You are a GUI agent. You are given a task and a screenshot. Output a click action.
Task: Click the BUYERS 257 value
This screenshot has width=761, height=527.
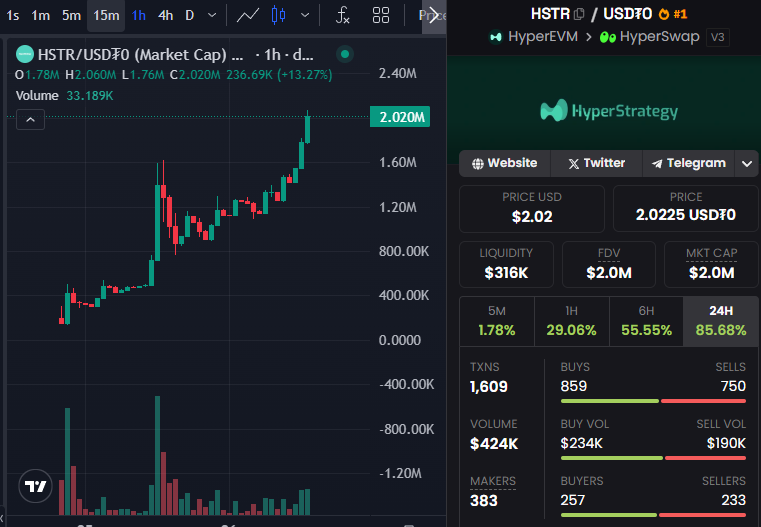573,500
